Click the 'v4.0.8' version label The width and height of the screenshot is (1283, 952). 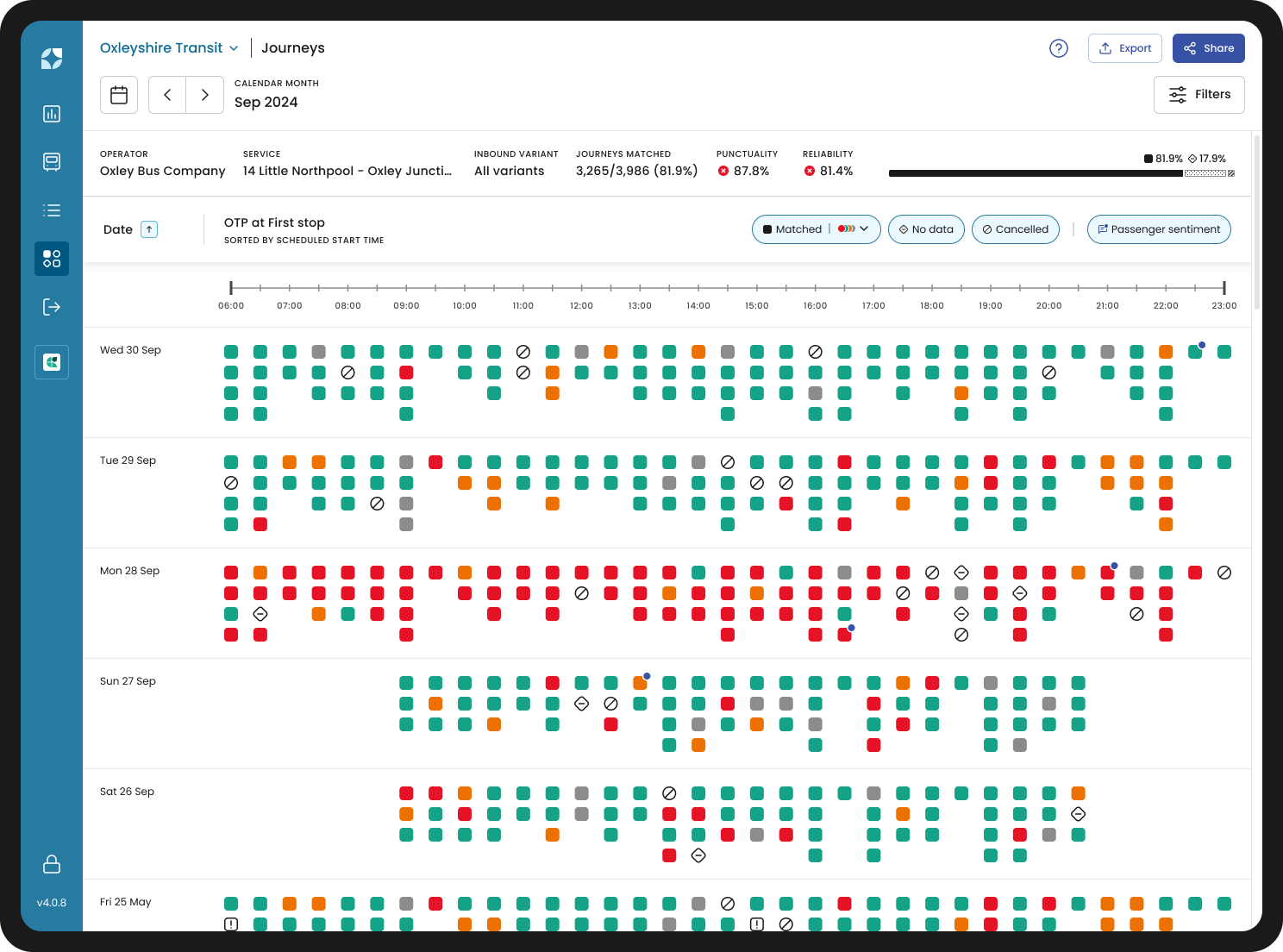[x=52, y=903]
